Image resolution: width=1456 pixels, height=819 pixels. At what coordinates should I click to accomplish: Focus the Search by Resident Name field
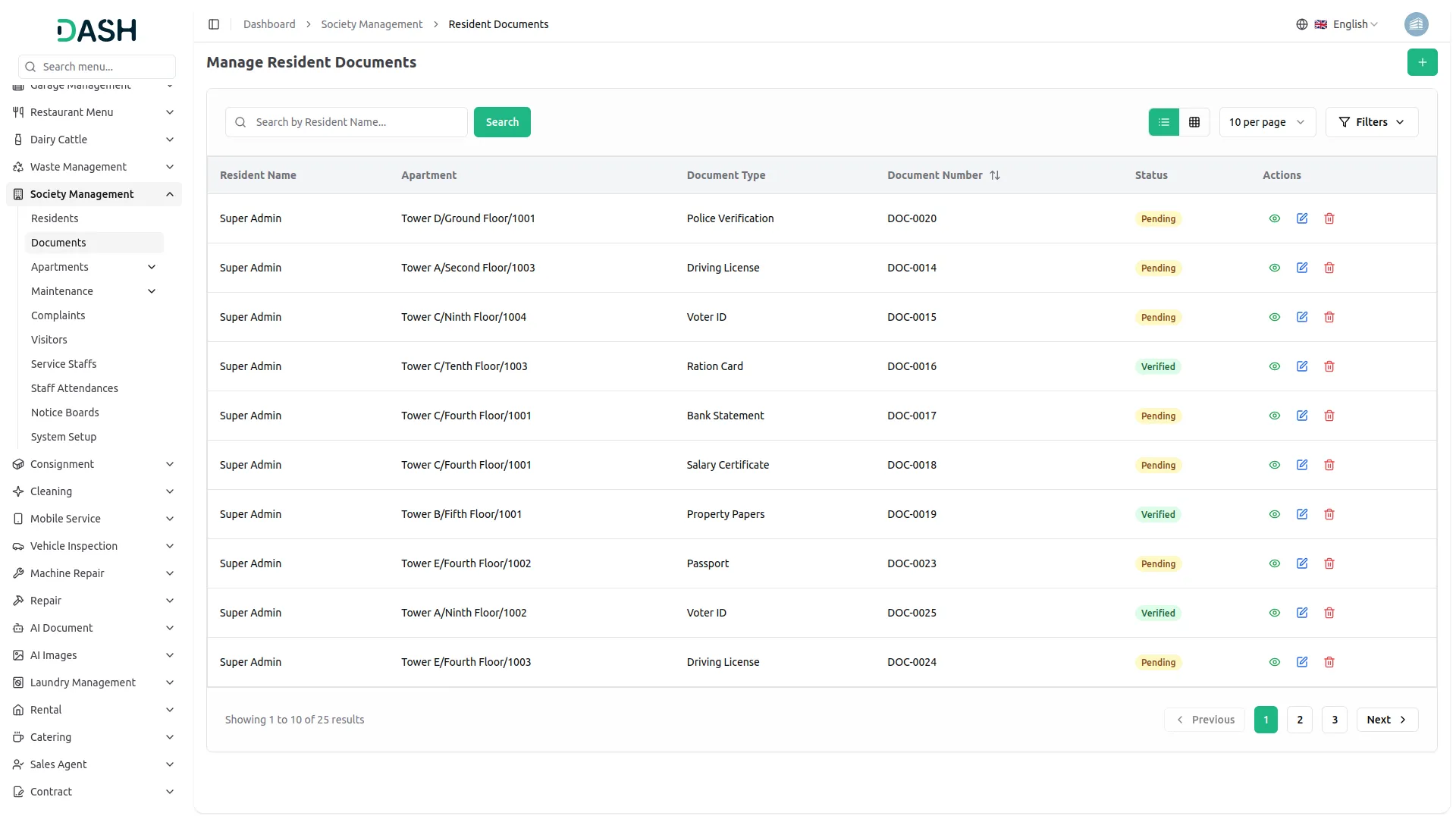[x=356, y=122]
